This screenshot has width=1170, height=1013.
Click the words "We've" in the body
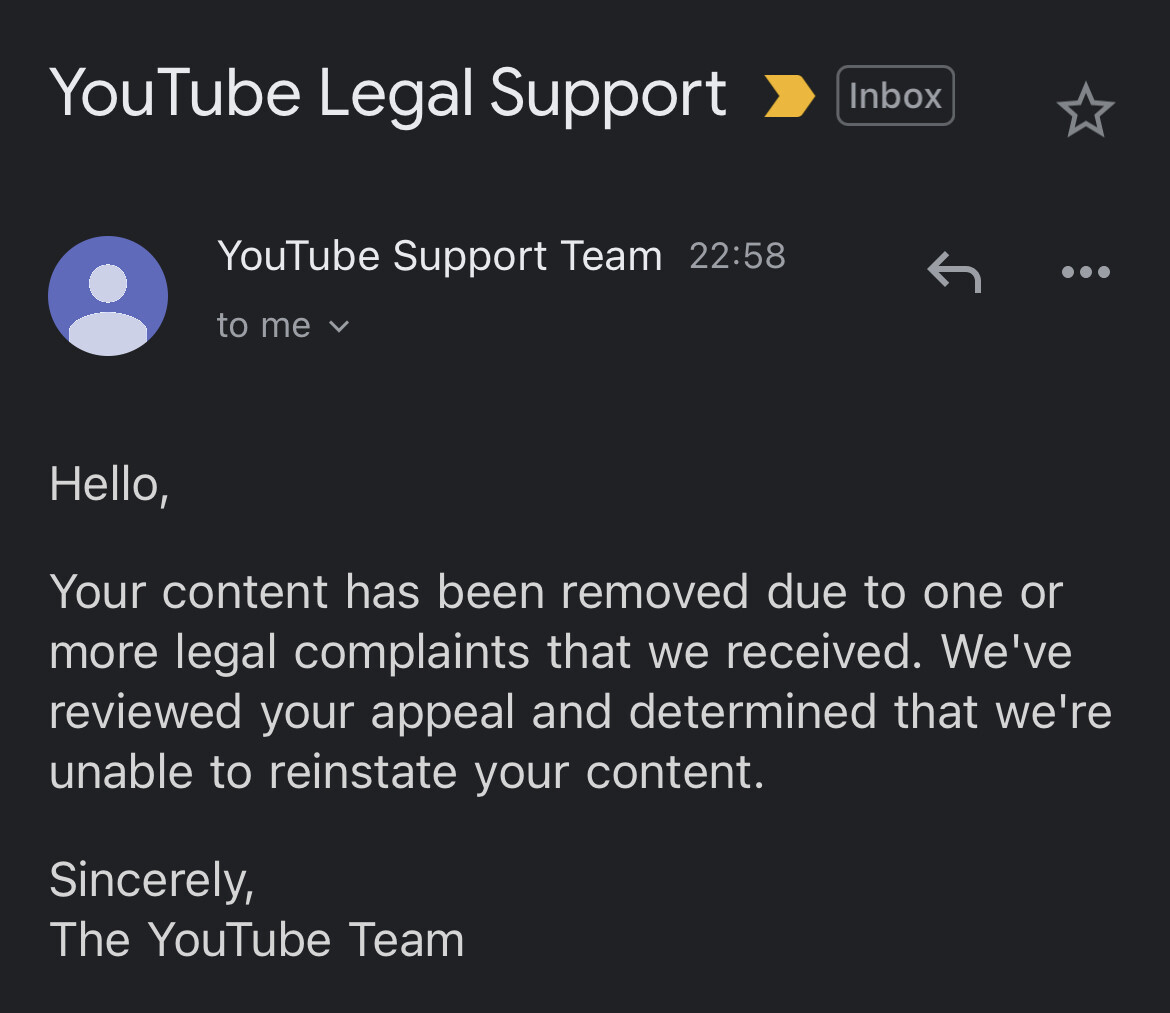(x=1006, y=652)
